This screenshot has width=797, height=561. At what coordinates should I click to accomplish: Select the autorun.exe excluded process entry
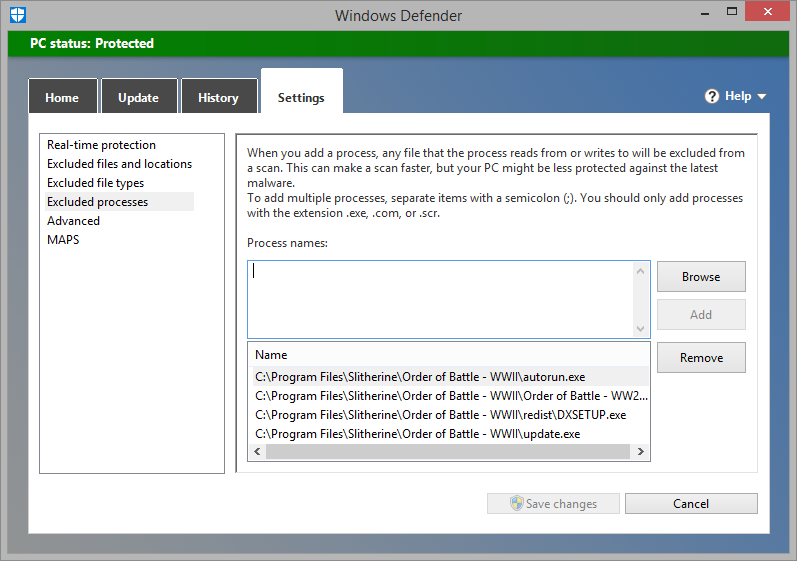[420, 377]
